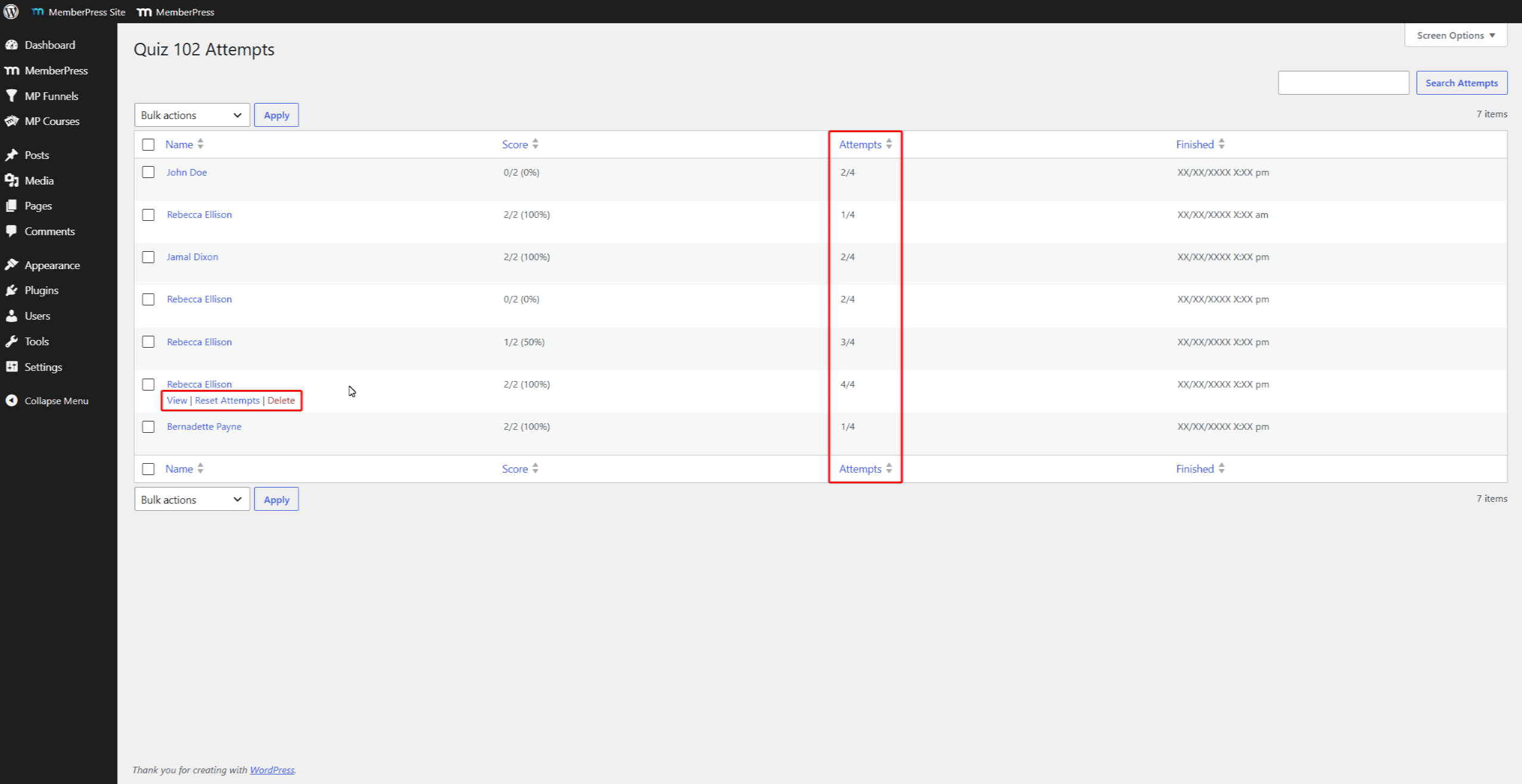
Task: Click the Dashboard gauge icon
Action: pyautogui.click(x=12, y=45)
